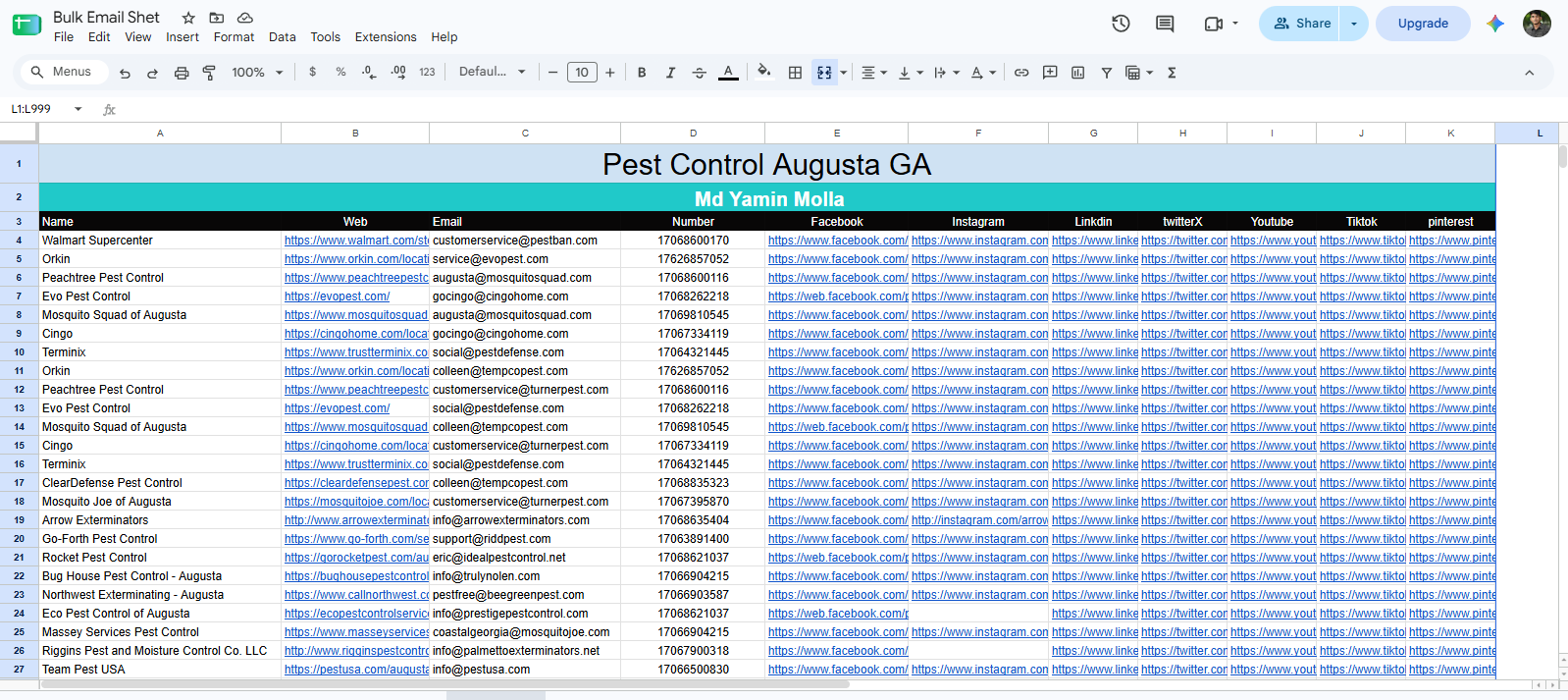Open share options dropdown arrow

point(1354,24)
